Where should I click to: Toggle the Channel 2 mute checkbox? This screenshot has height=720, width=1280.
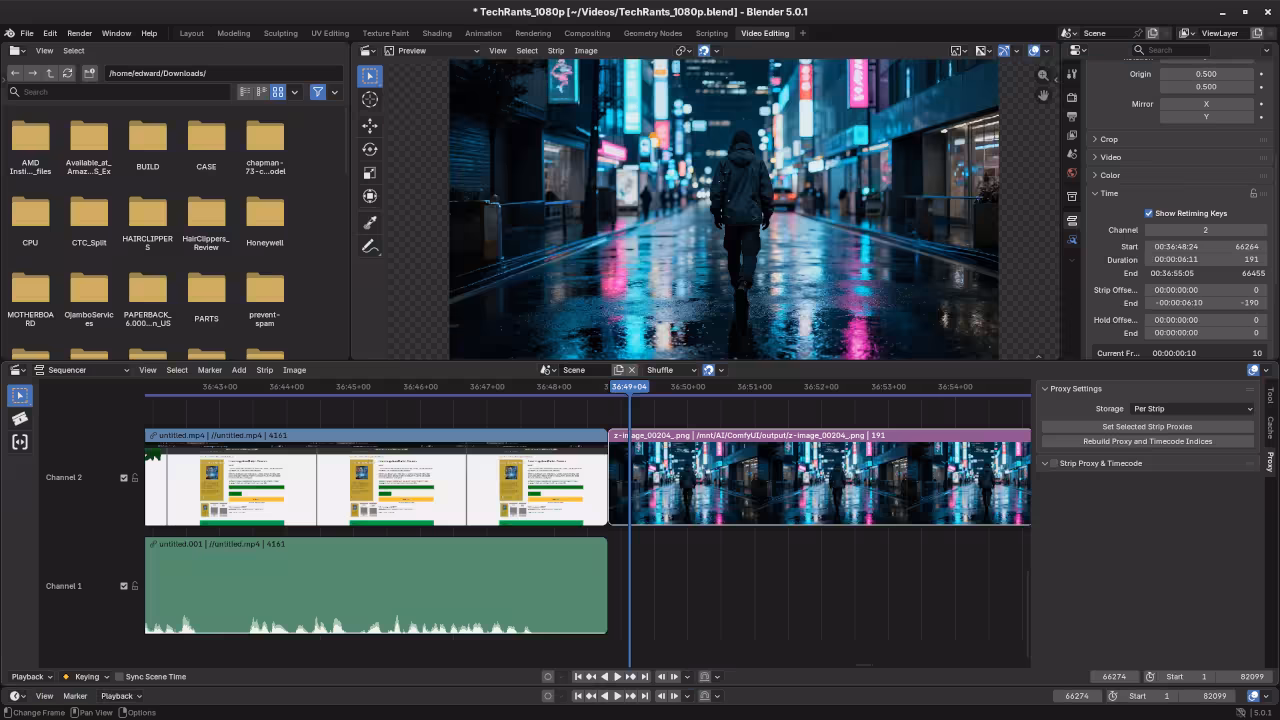pyautogui.click(x=124, y=478)
